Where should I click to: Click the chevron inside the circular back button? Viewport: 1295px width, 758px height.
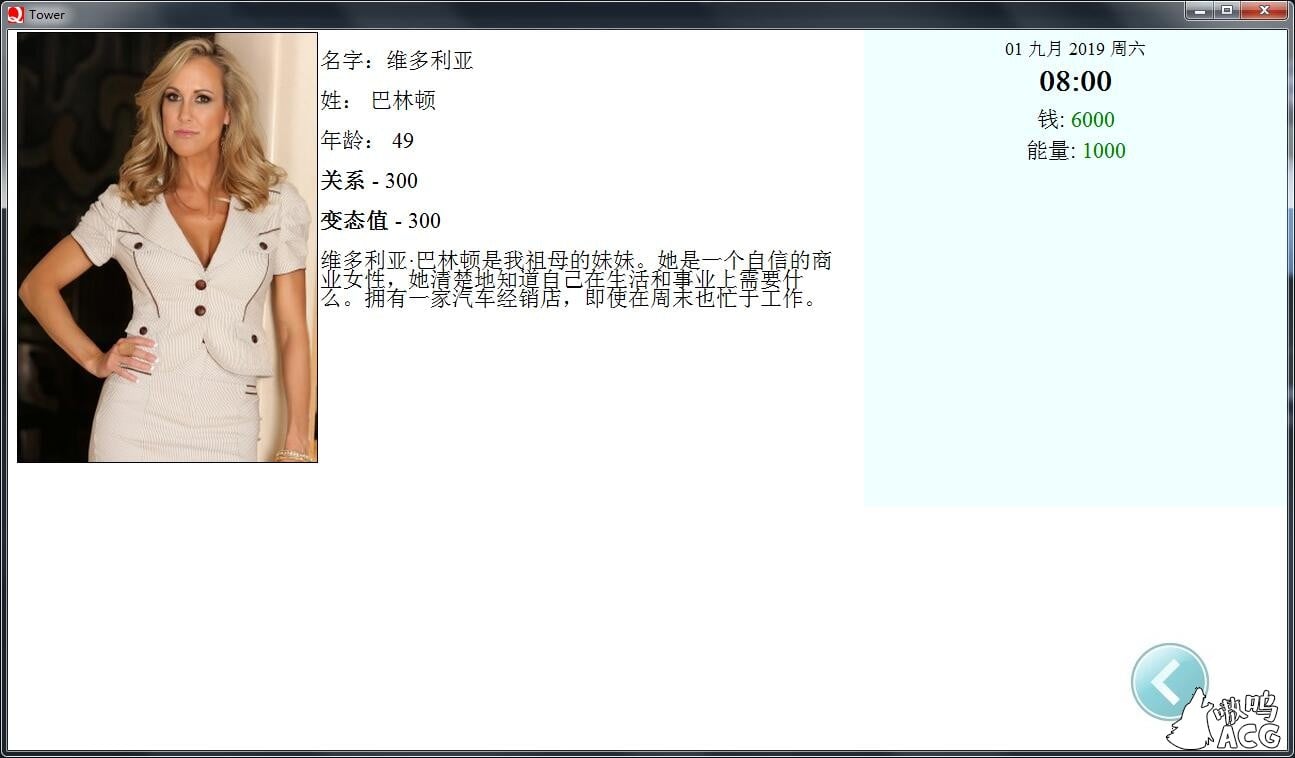[1166, 681]
